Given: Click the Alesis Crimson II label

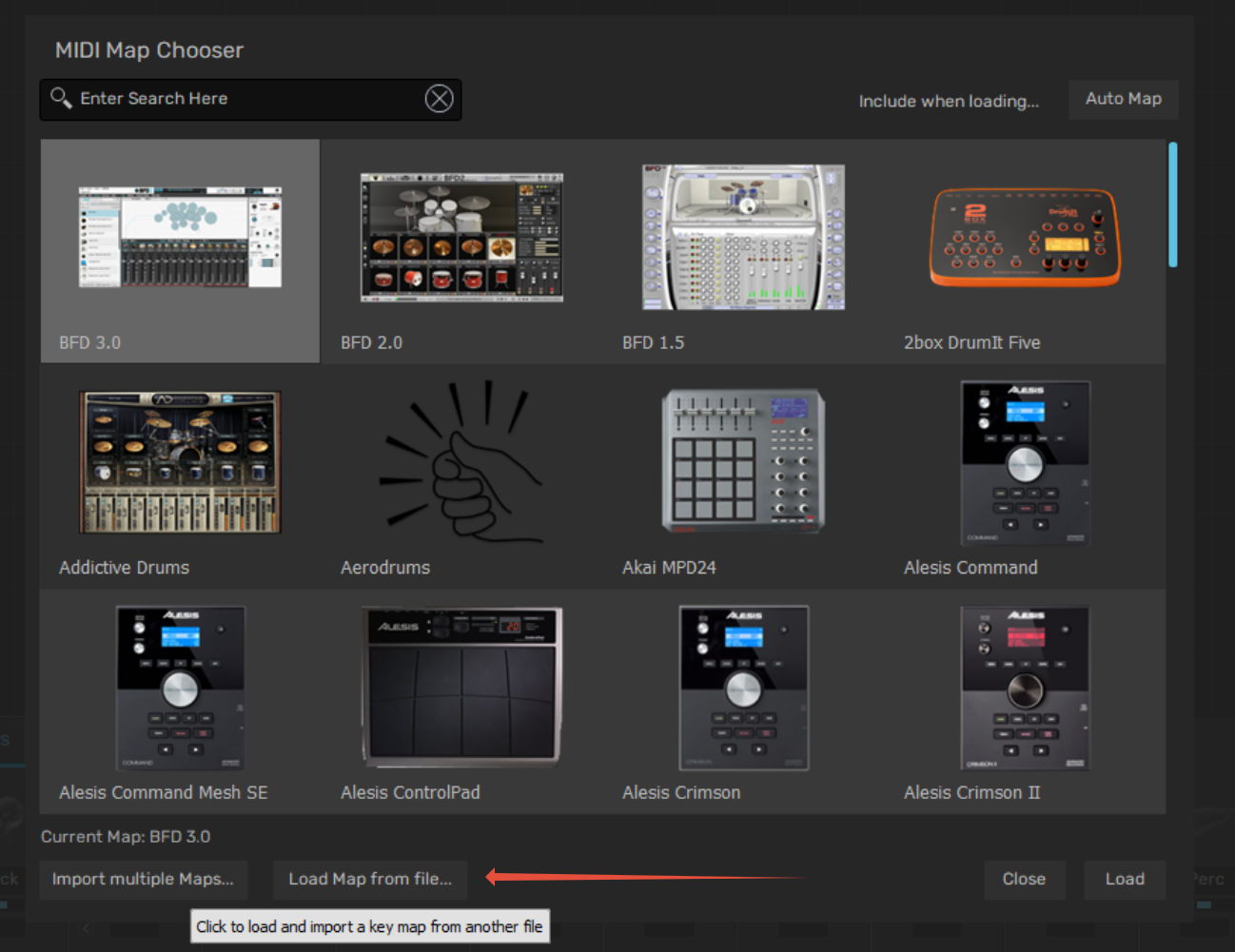Looking at the screenshot, I should (x=972, y=793).
